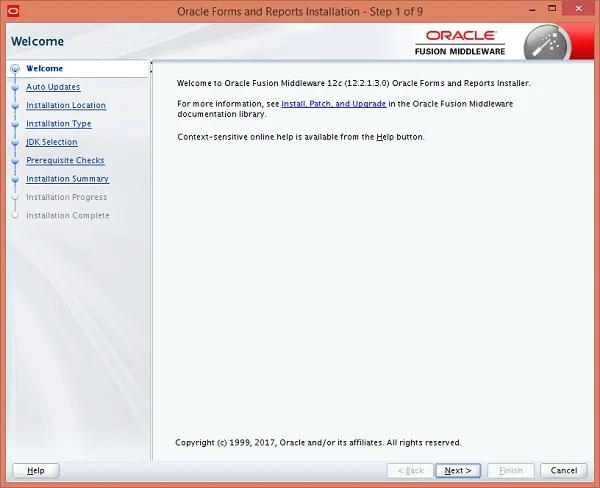Image resolution: width=600 pixels, height=488 pixels.
Task: Click the disabled Finish button
Action: click(x=510, y=470)
